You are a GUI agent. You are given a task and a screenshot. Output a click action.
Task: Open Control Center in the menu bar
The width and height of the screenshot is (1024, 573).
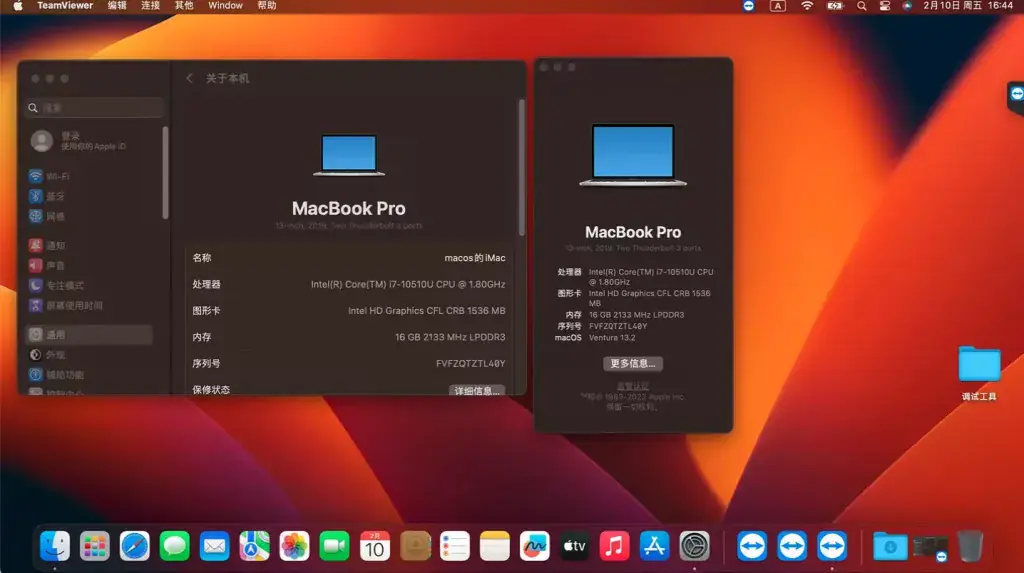pos(885,5)
